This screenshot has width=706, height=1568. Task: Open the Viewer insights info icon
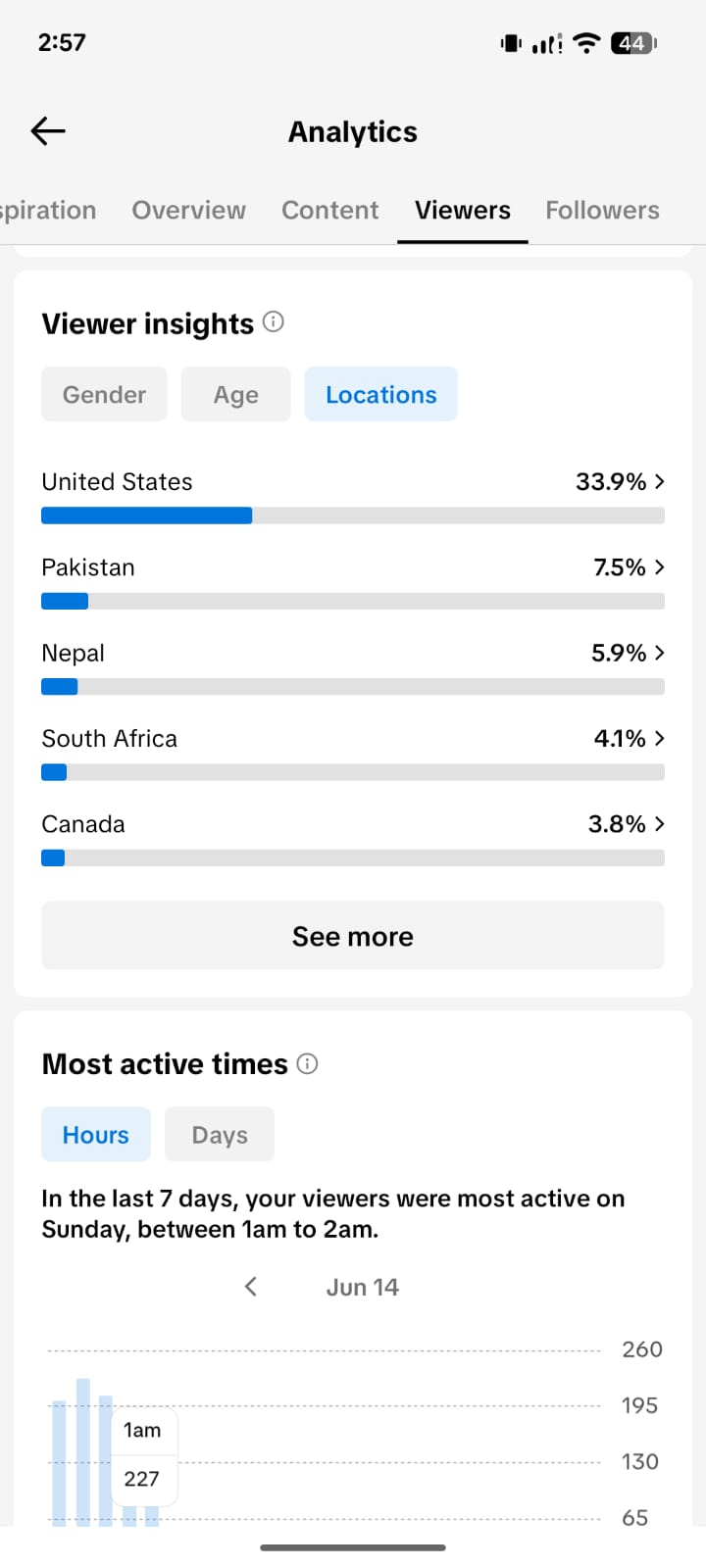click(x=274, y=321)
